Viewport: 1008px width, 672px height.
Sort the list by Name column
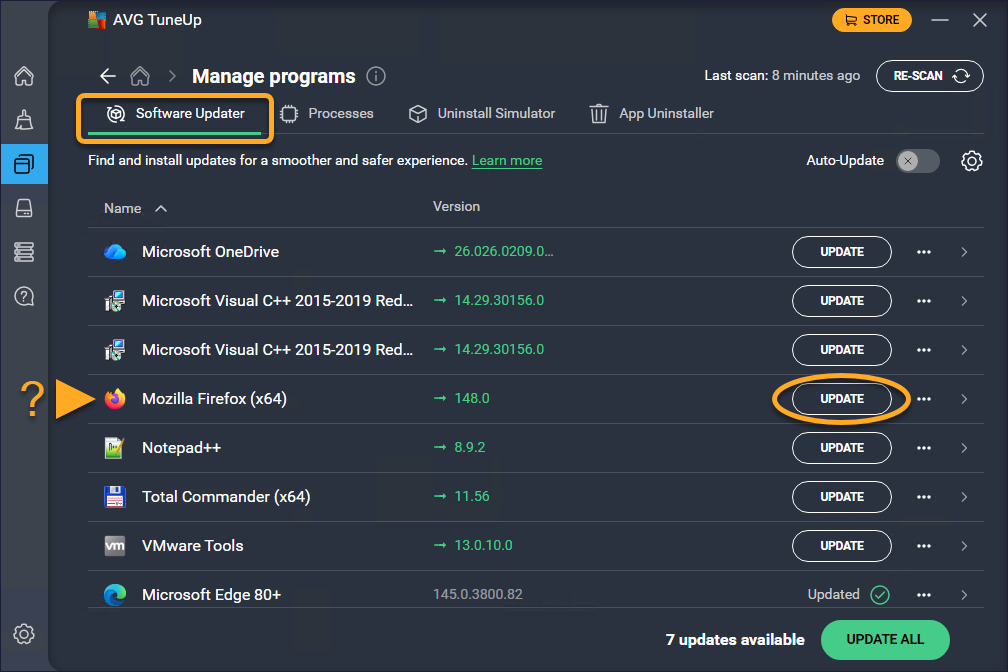tap(135, 208)
